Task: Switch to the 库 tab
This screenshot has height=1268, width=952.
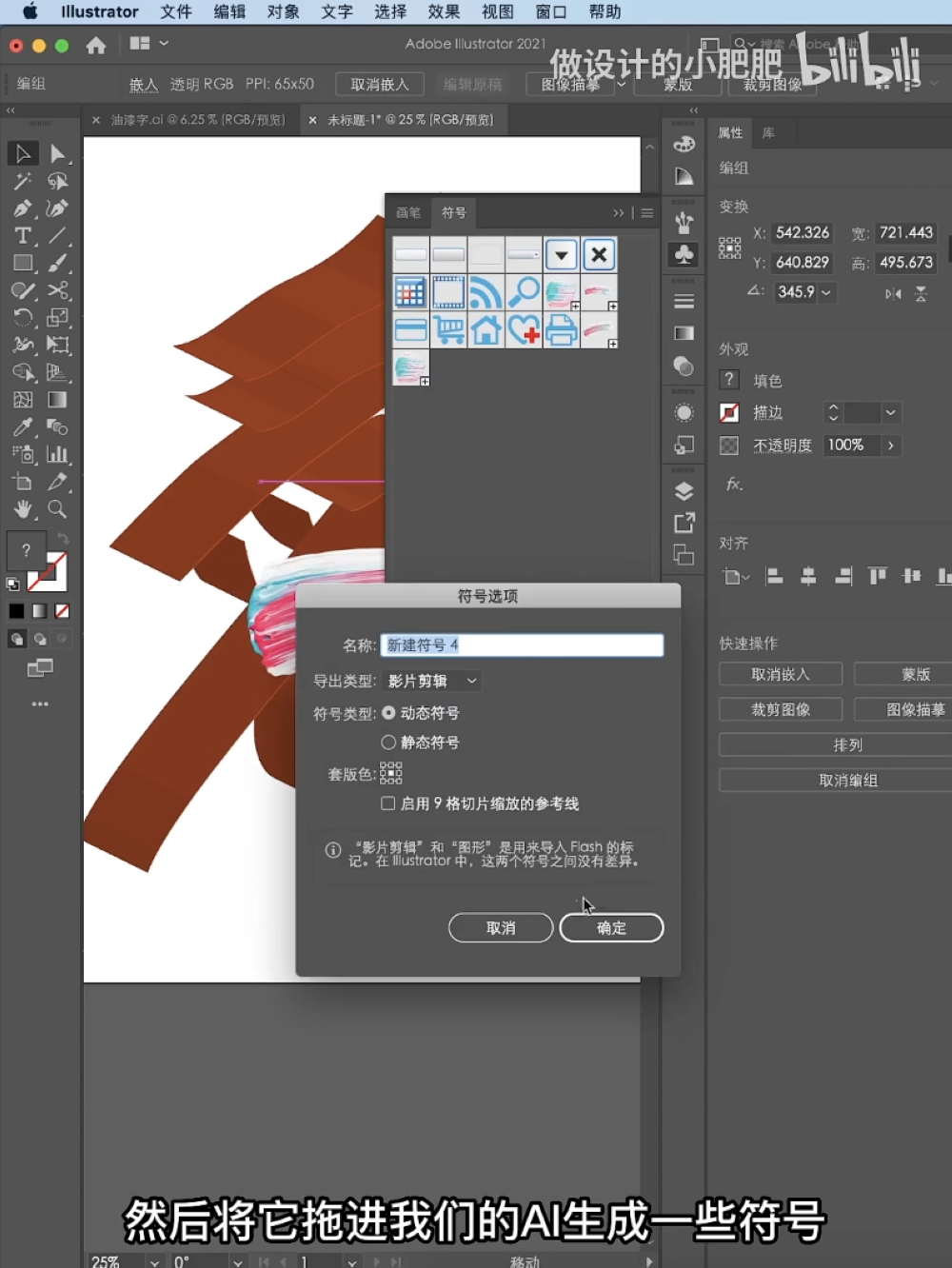Action: [768, 132]
